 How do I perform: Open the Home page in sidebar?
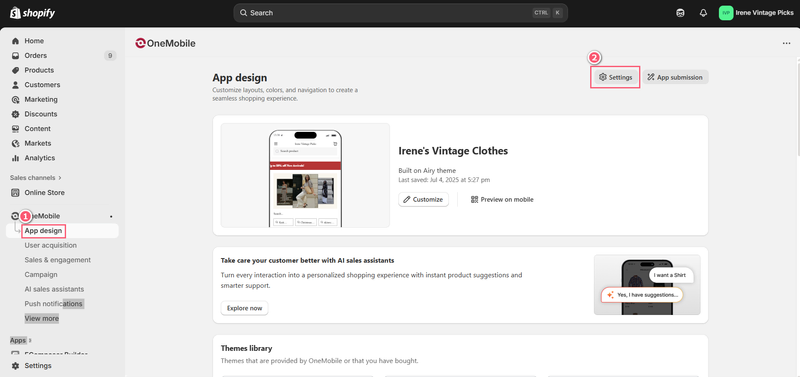click(34, 41)
